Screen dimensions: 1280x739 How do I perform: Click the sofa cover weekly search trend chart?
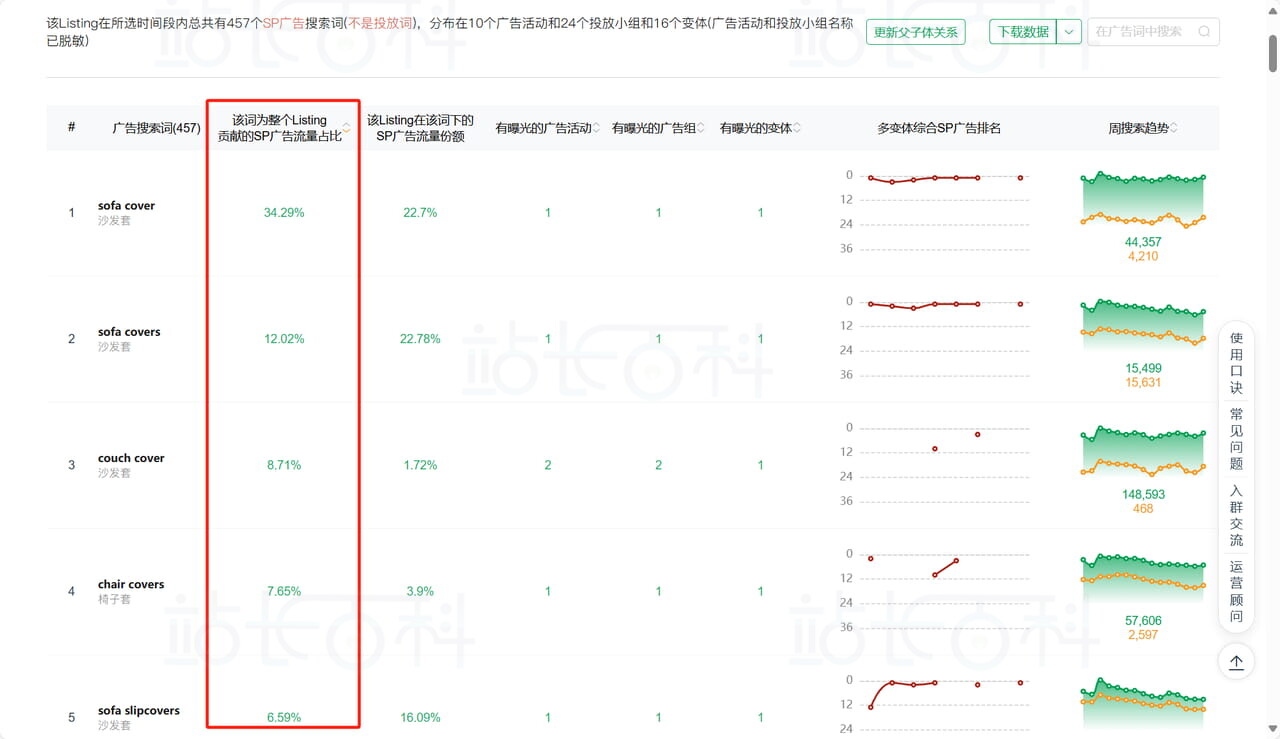pos(1143,200)
